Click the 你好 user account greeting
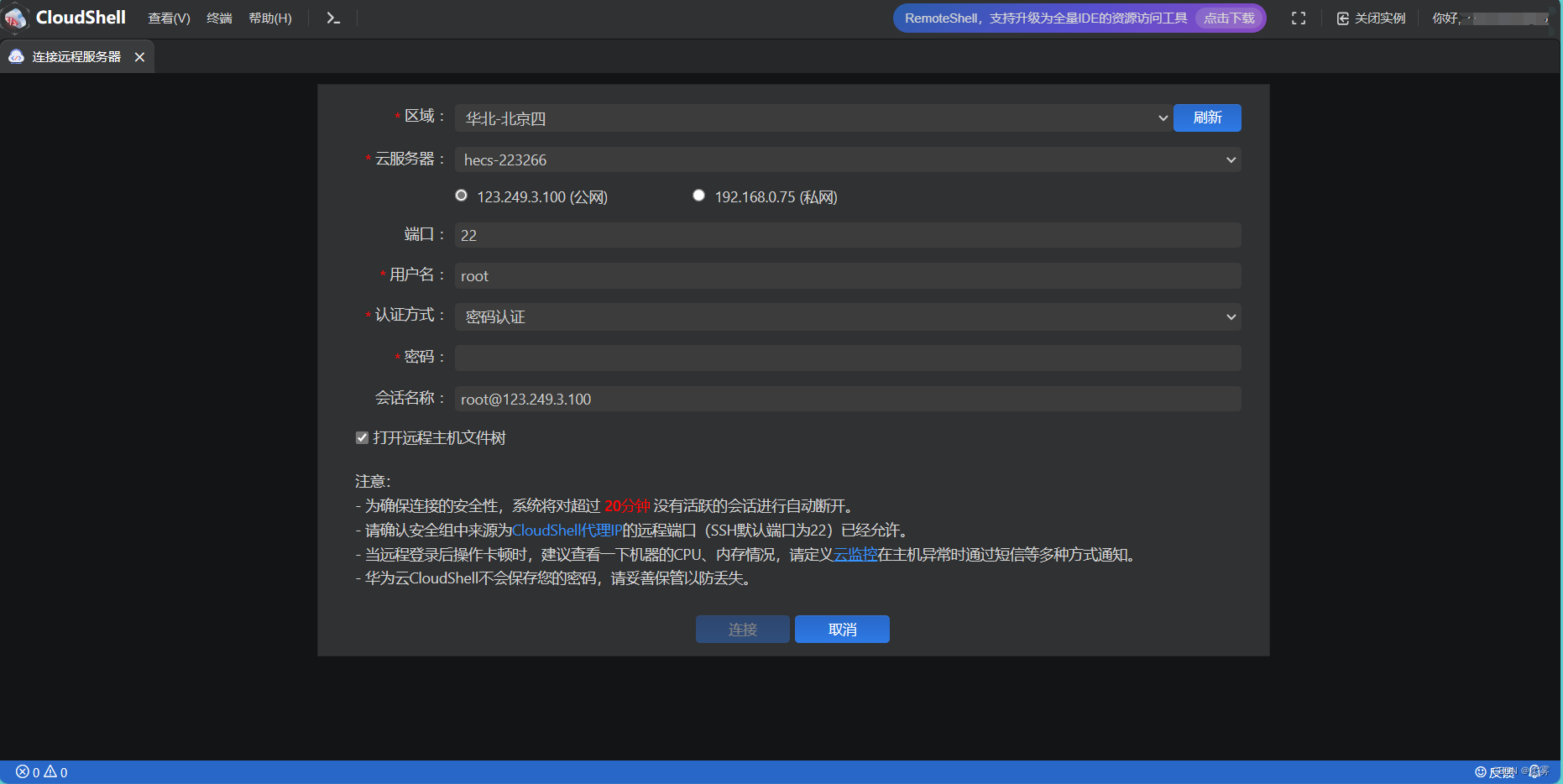The height and width of the screenshot is (784, 1563). (x=1490, y=18)
